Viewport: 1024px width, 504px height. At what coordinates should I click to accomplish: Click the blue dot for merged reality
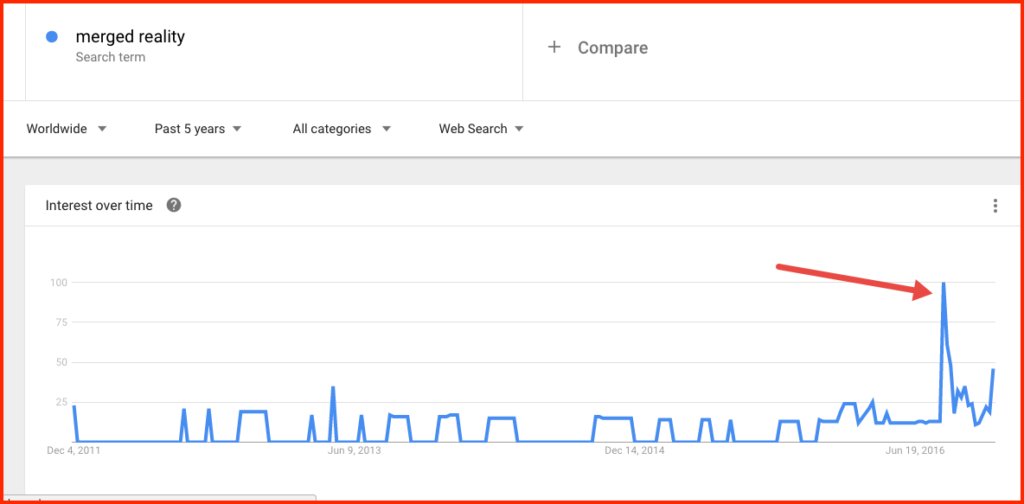(x=52, y=37)
